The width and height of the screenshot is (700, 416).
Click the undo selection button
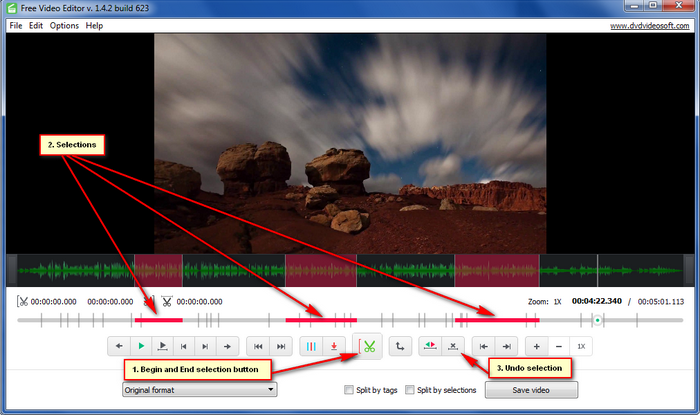453,346
